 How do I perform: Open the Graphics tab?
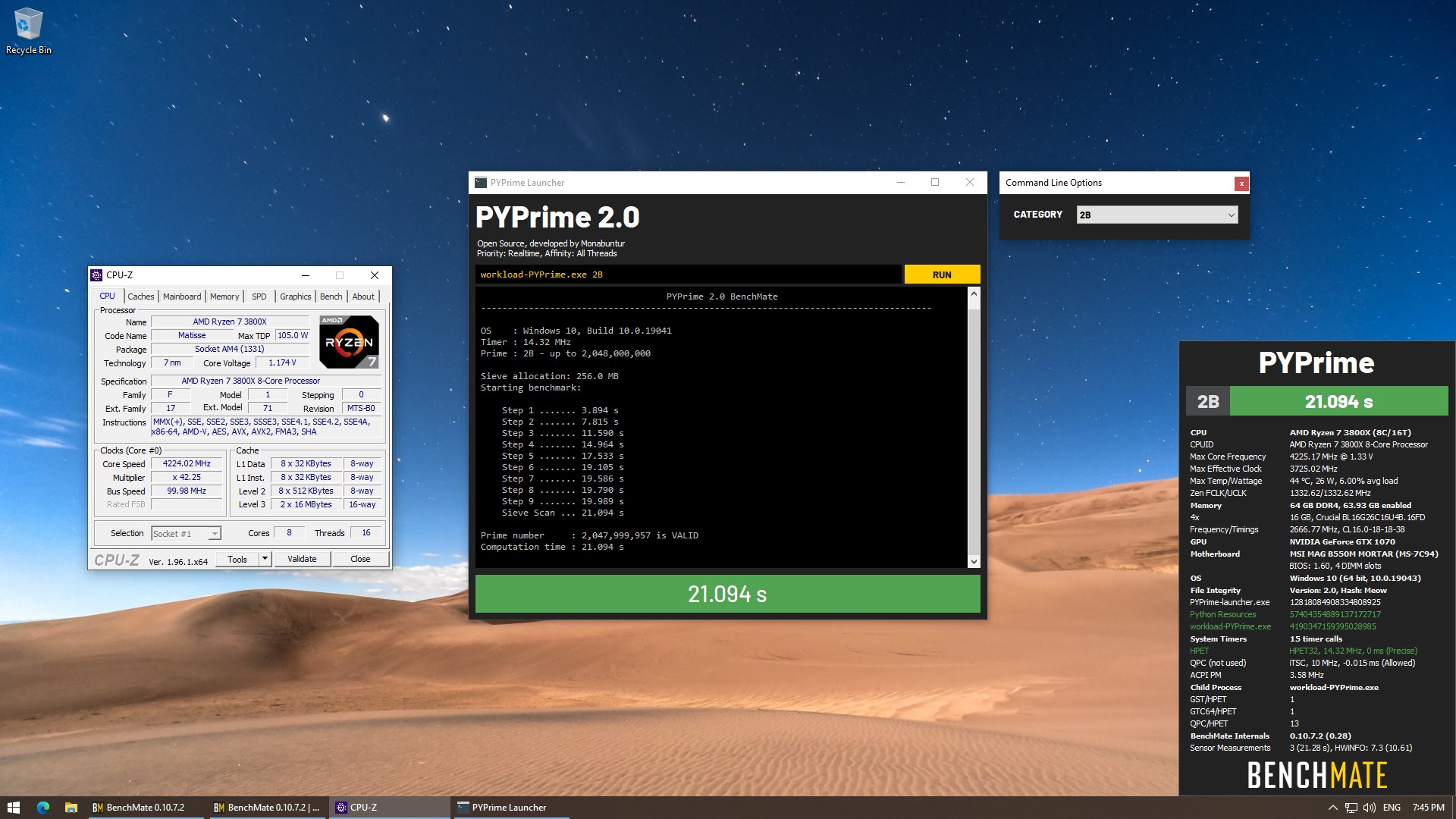(x=296, y=297)
